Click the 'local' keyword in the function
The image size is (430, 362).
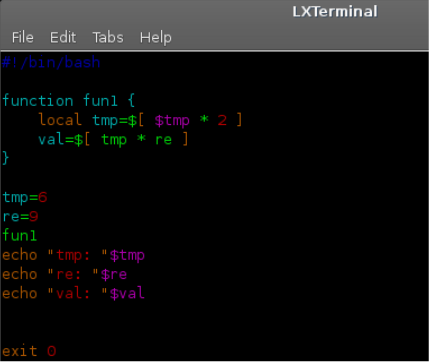(x=60, y=119)
